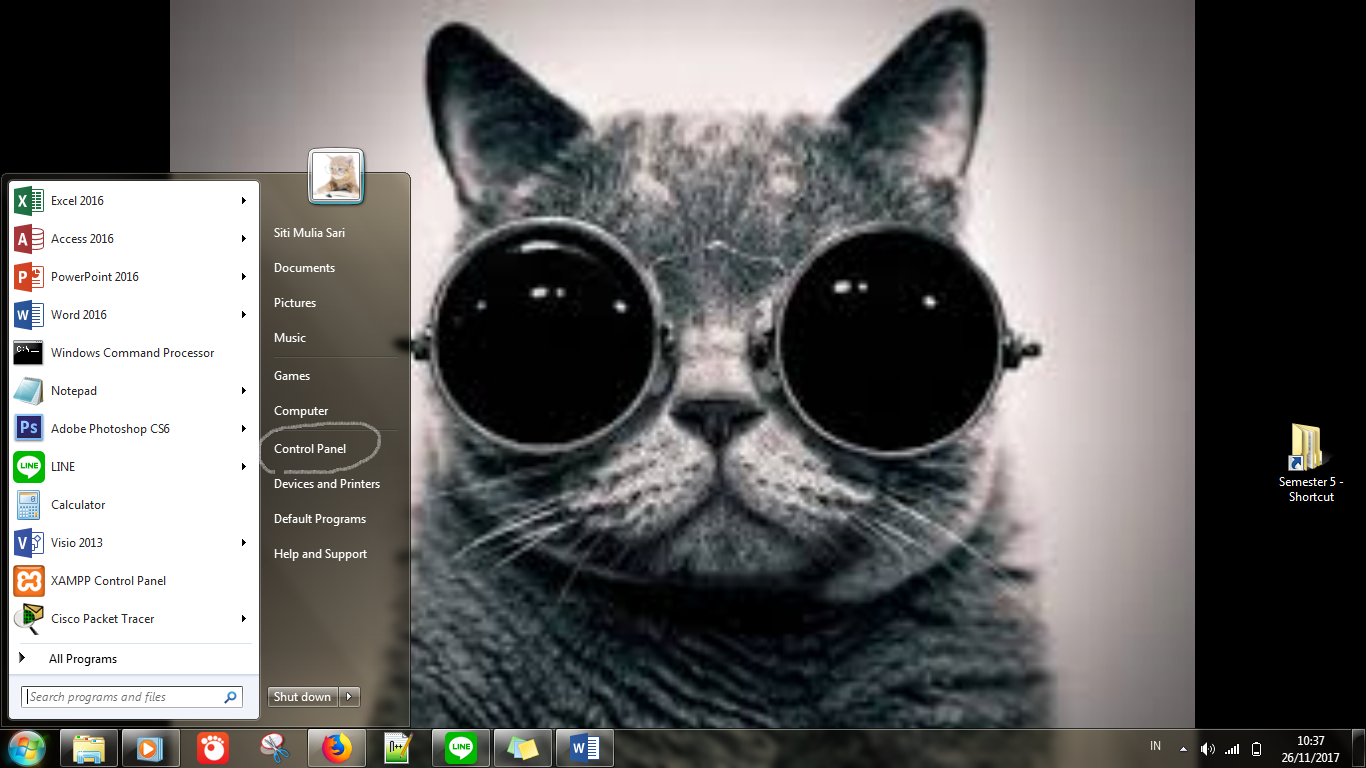Show LINE jump list arrow
1366x768 pixels.
click(x=243, y=467)
